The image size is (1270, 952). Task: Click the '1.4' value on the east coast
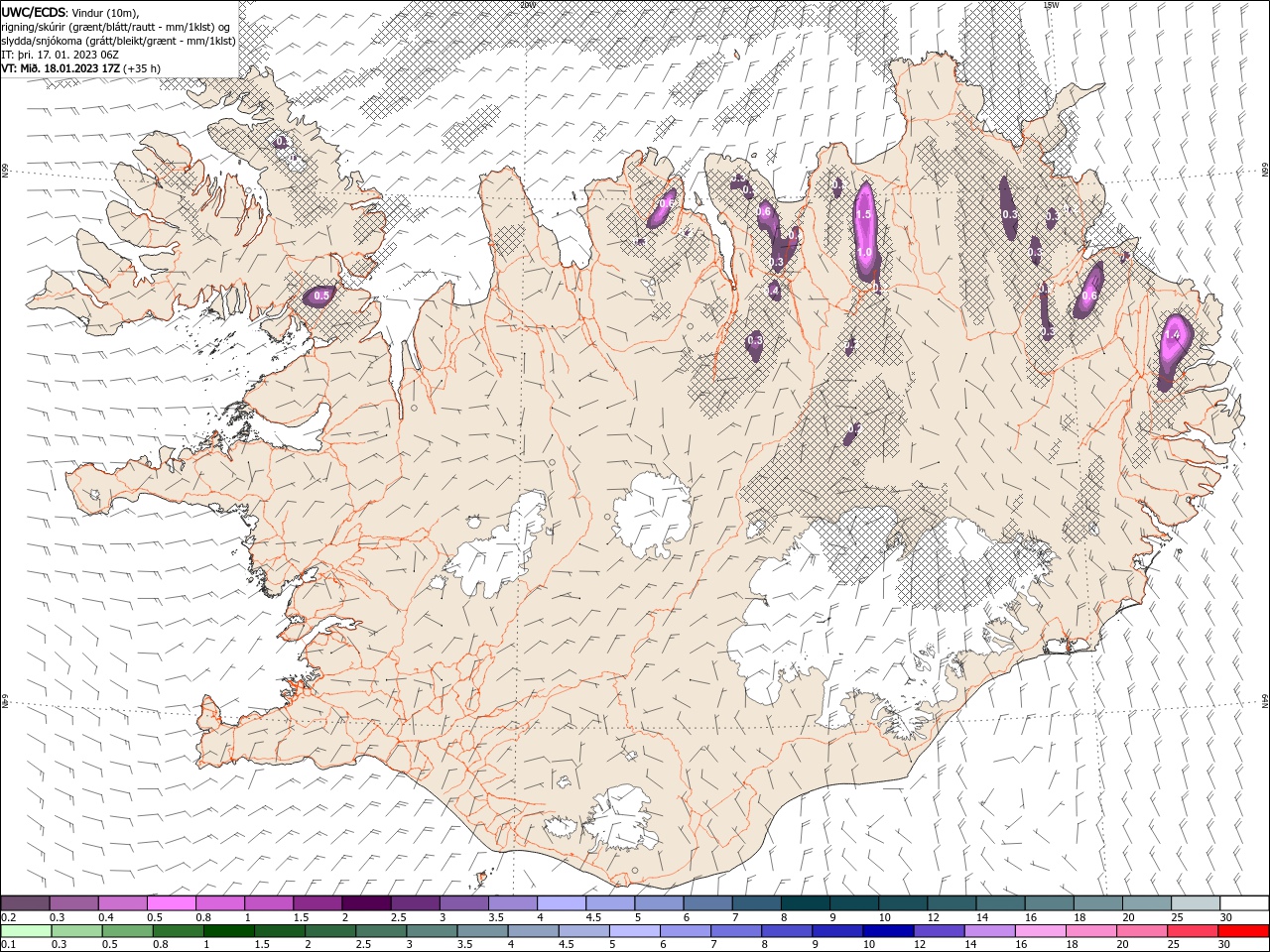(1173, 335)
